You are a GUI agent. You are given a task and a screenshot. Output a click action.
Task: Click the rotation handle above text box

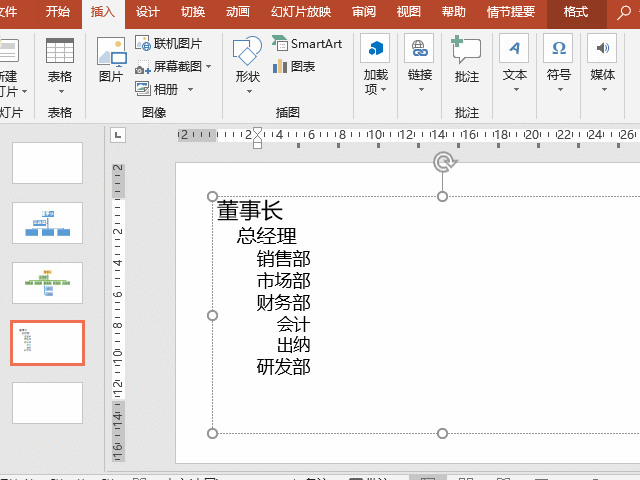pyautogui.click(x=444, y=163)
